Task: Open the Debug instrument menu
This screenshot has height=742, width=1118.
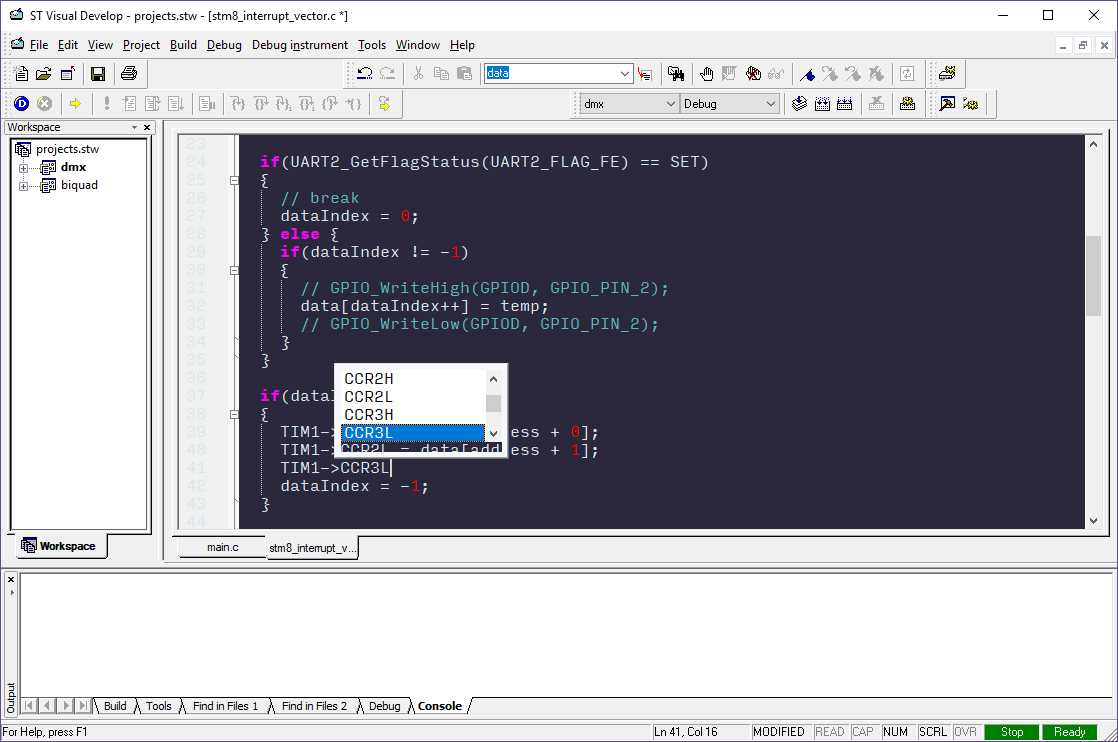Action: tap(299, 45)
